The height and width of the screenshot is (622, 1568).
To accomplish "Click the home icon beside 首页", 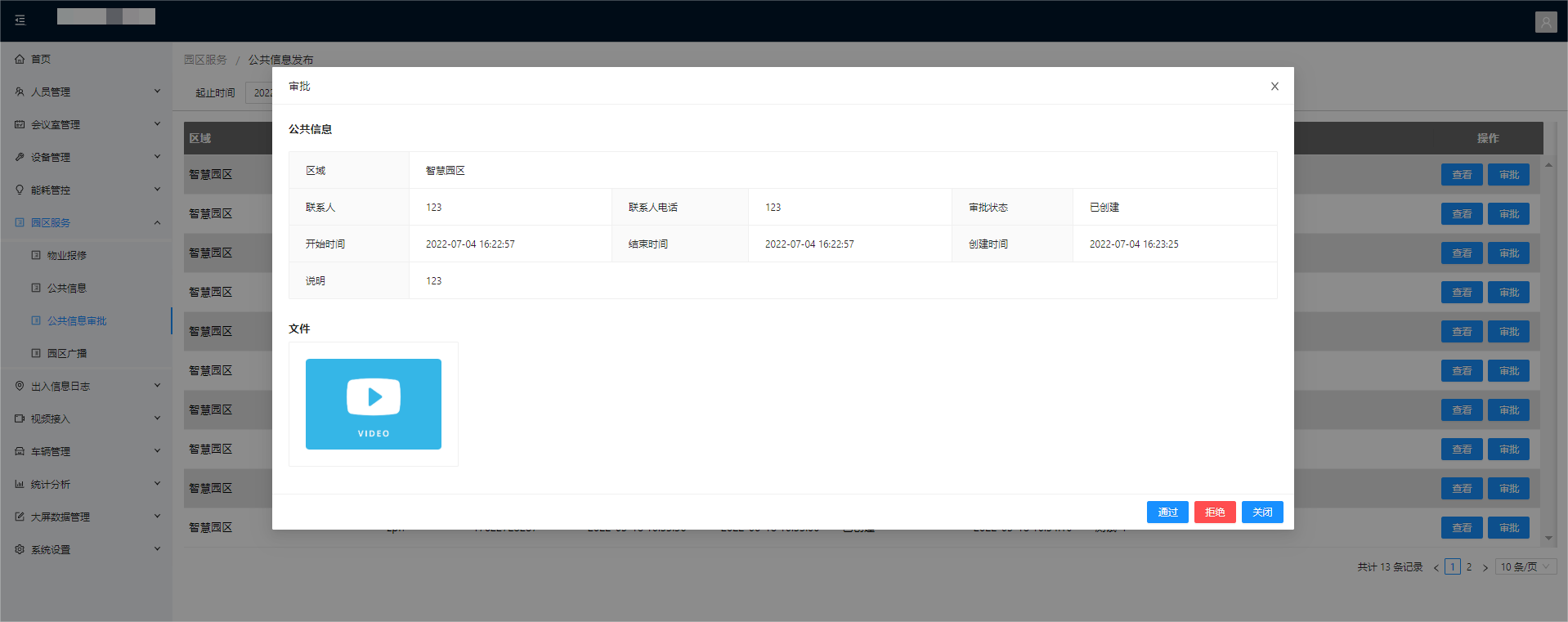I will 20,59.
